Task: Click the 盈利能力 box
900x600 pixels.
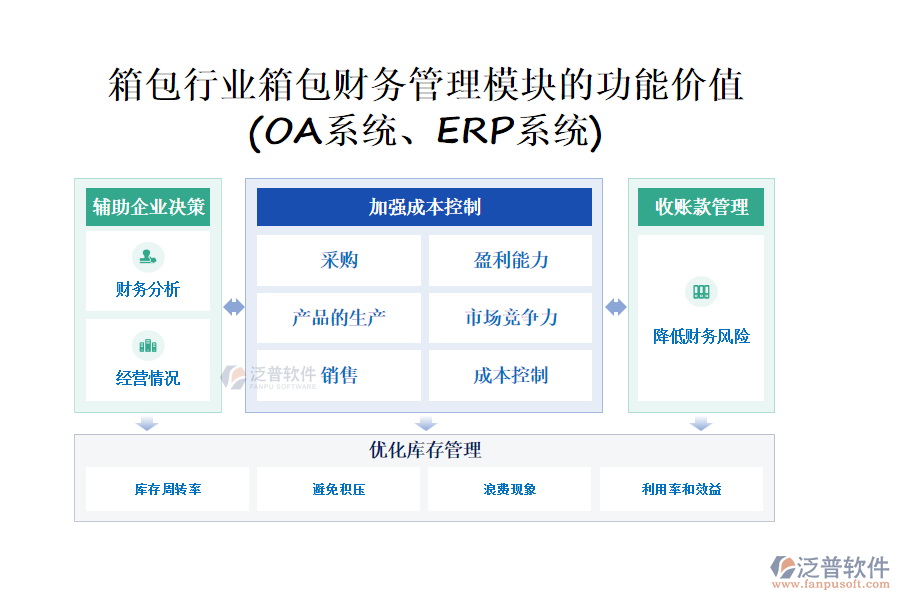Action: (x=510, y=260)
